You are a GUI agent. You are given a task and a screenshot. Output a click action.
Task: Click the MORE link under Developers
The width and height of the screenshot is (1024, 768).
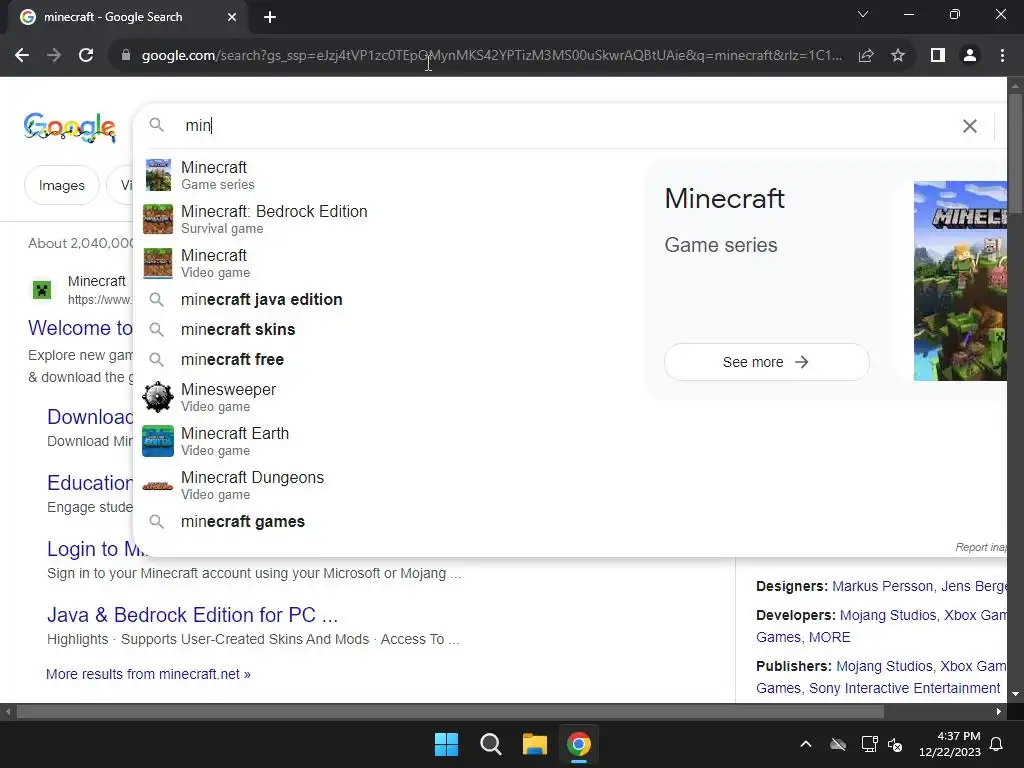click(829, 637)
